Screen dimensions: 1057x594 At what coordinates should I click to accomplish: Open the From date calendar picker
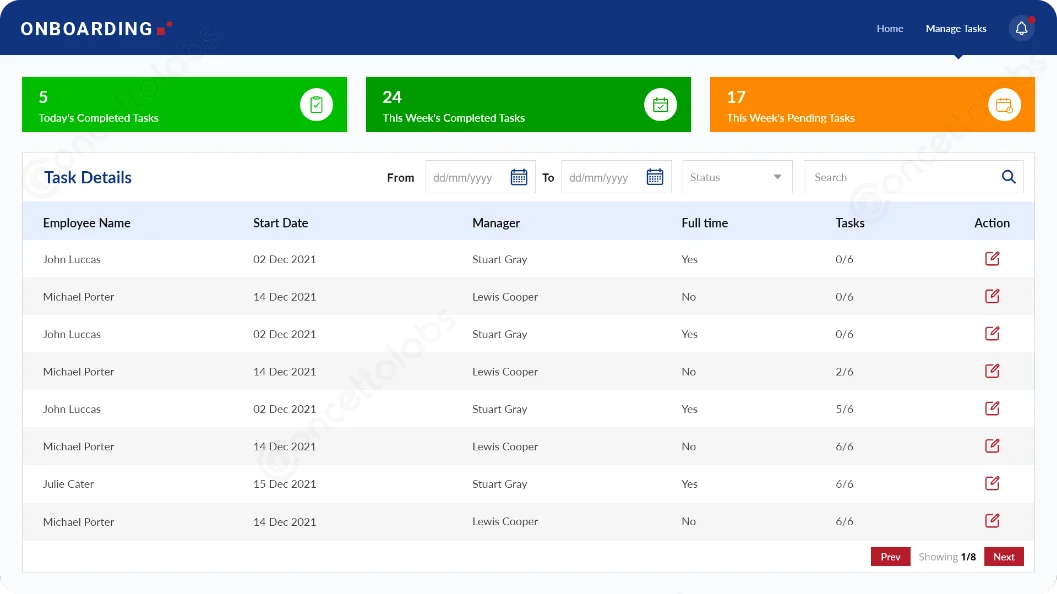tap(519, 176)
